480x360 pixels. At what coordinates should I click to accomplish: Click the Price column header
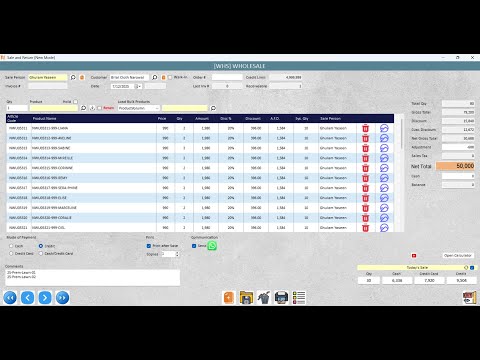click(162, 119)
